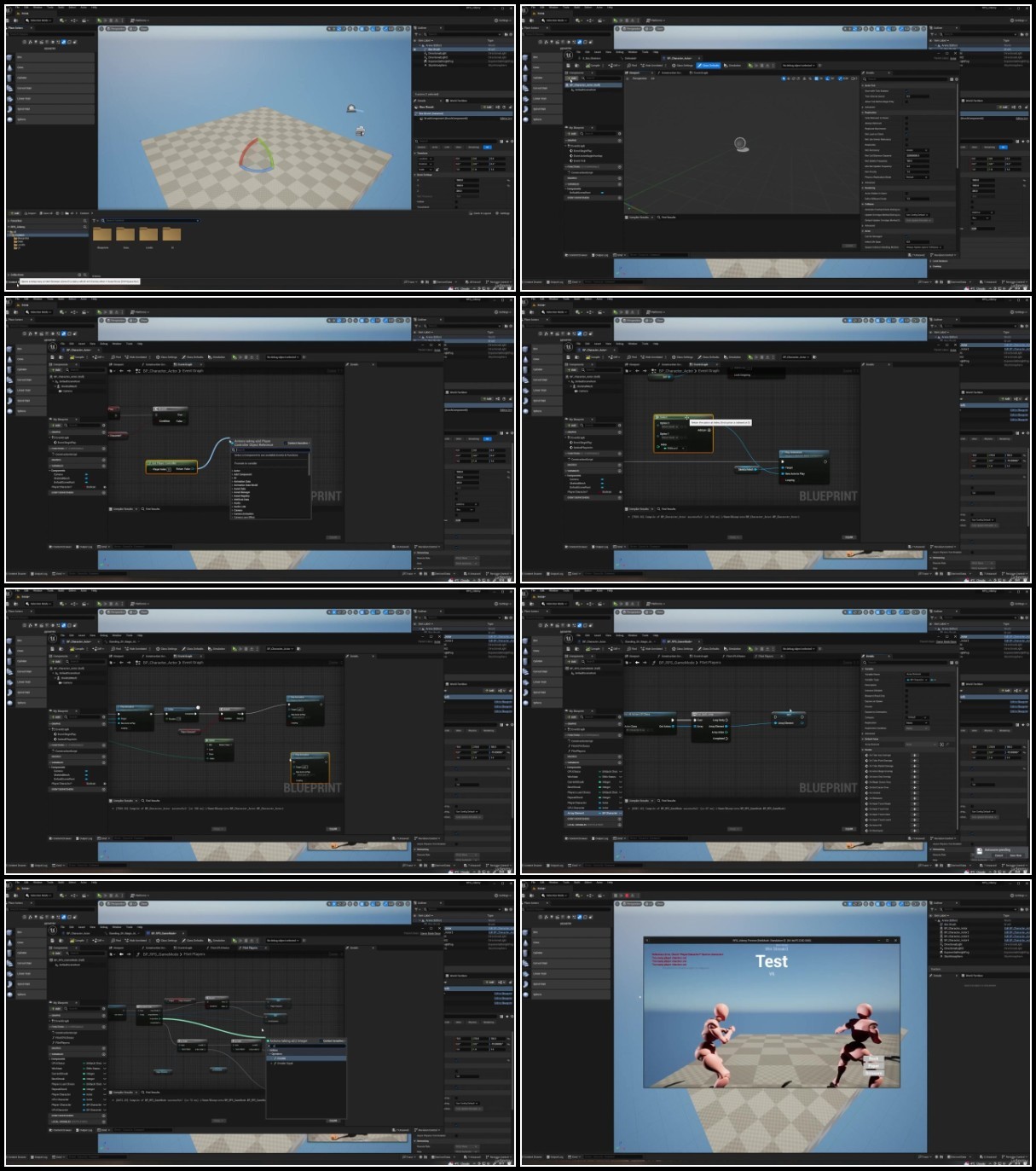Click Brush Settings X value field in gizmo screenshot
The width and height of the screenshot is (1036, 1171).
click(466, 180)
